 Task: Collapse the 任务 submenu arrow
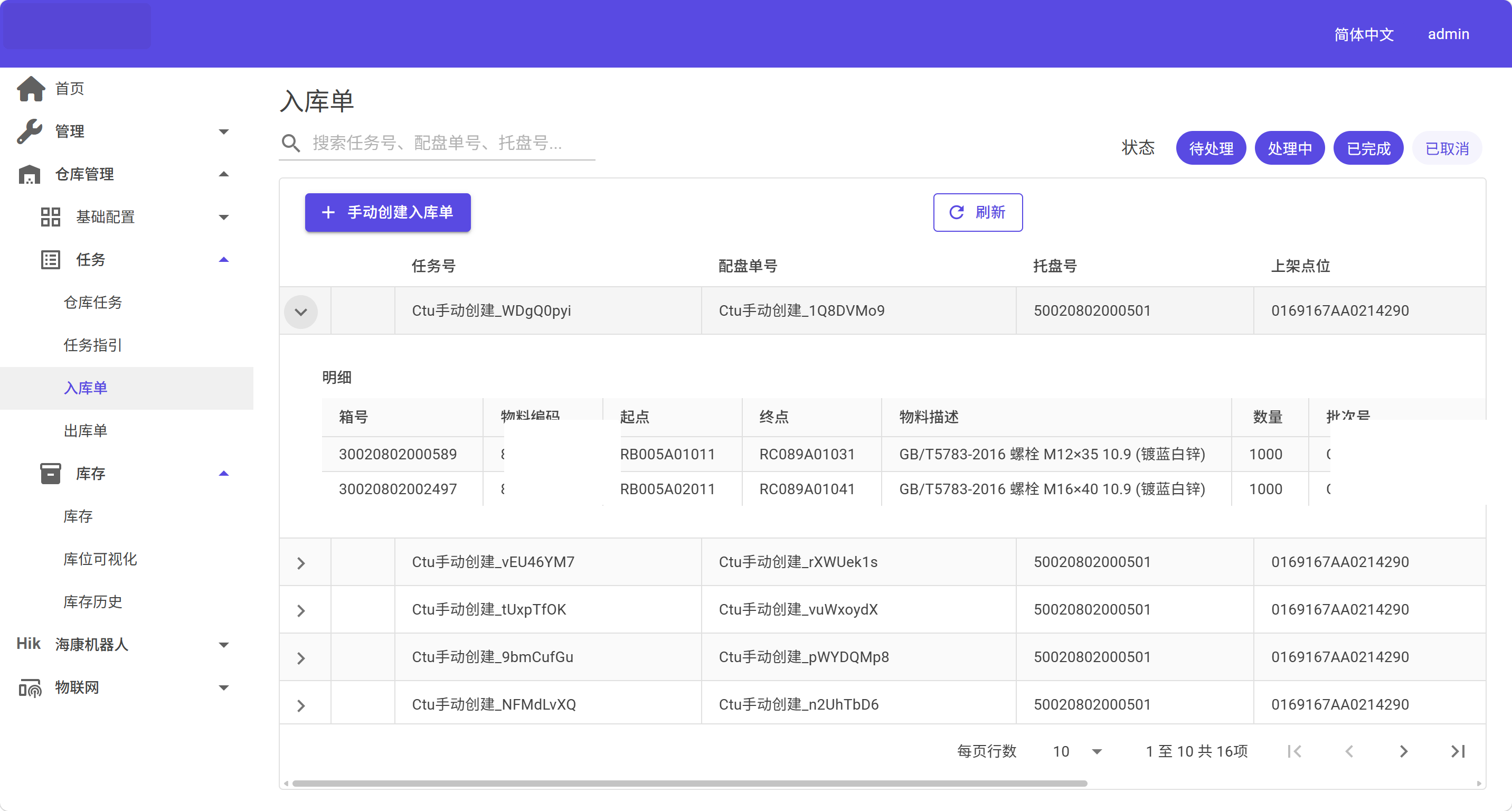(x=224, y=260)
